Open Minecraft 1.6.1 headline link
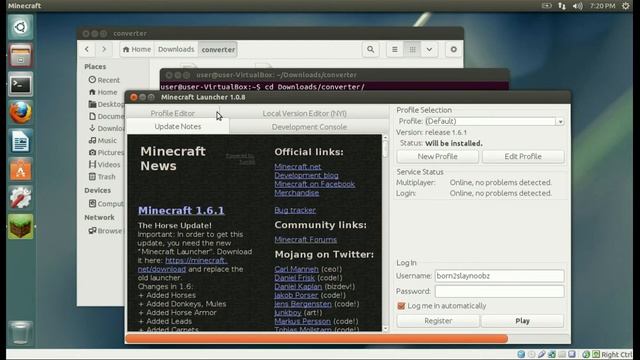This screenshot has width=640, height=360. [181, 210]
